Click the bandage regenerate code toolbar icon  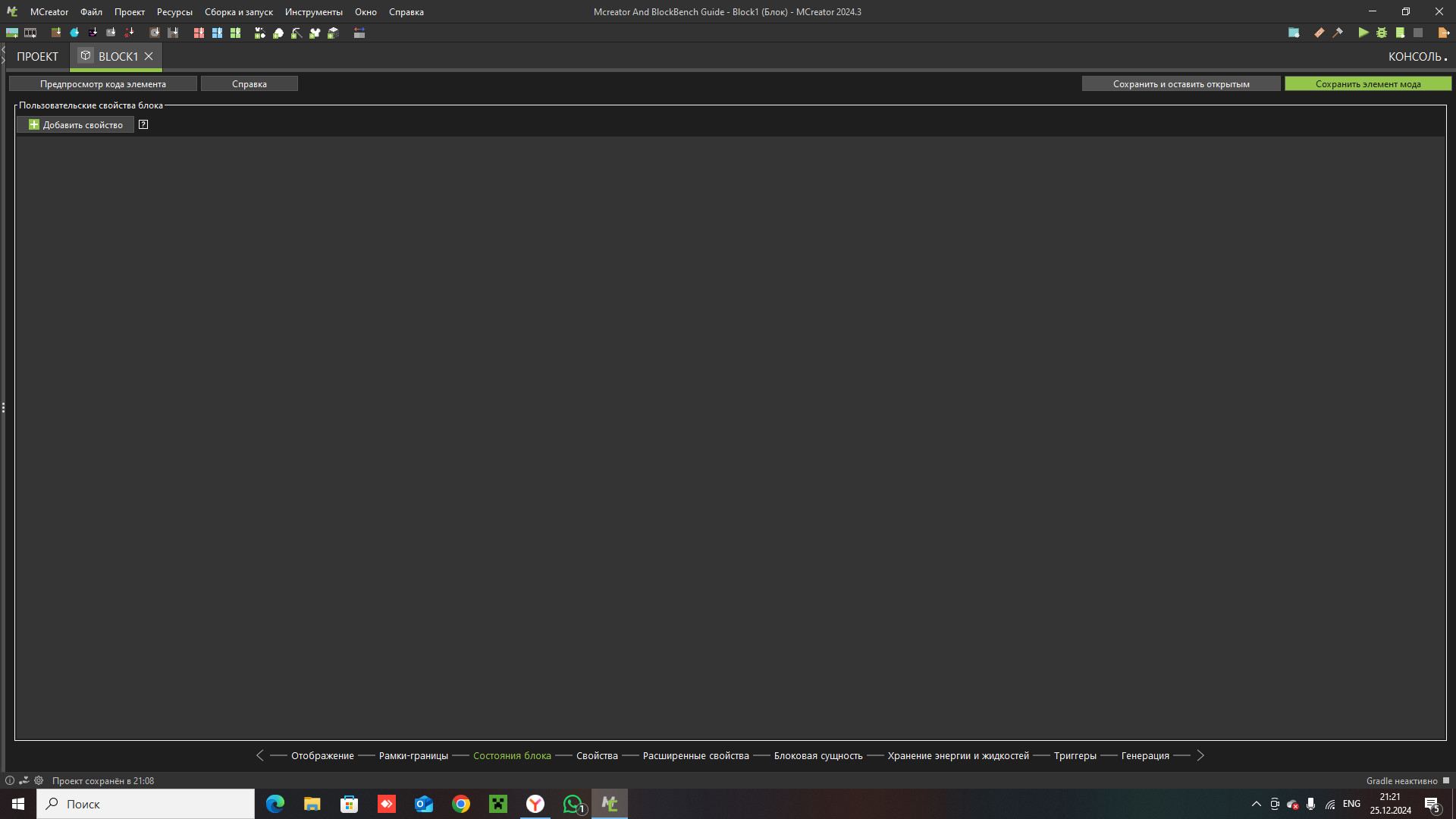coord(1319,33)
